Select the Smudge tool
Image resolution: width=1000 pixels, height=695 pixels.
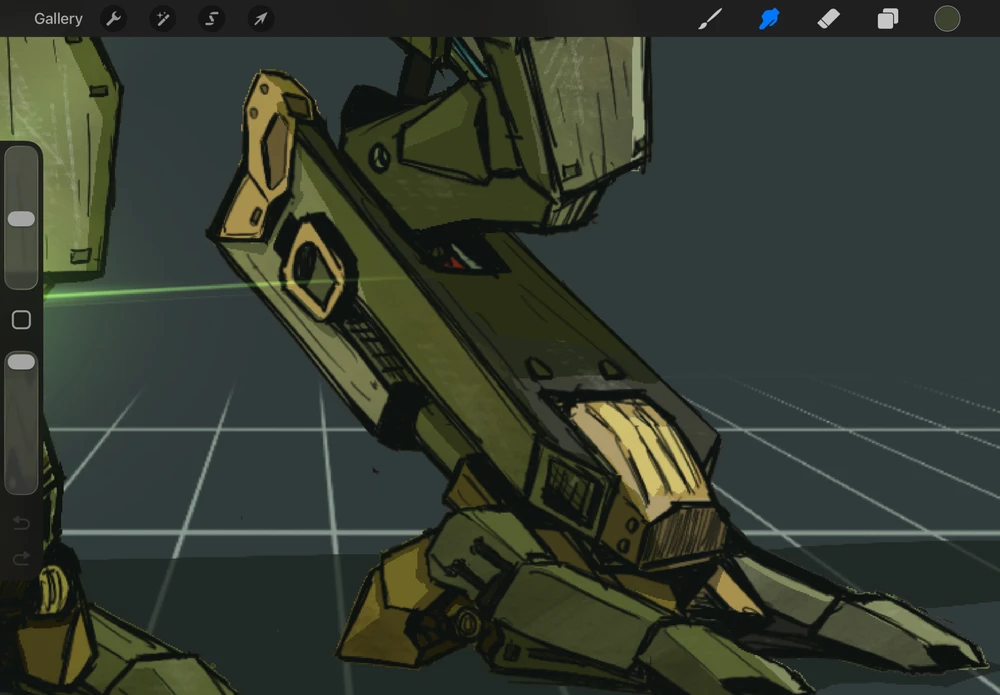pos(769,19)
